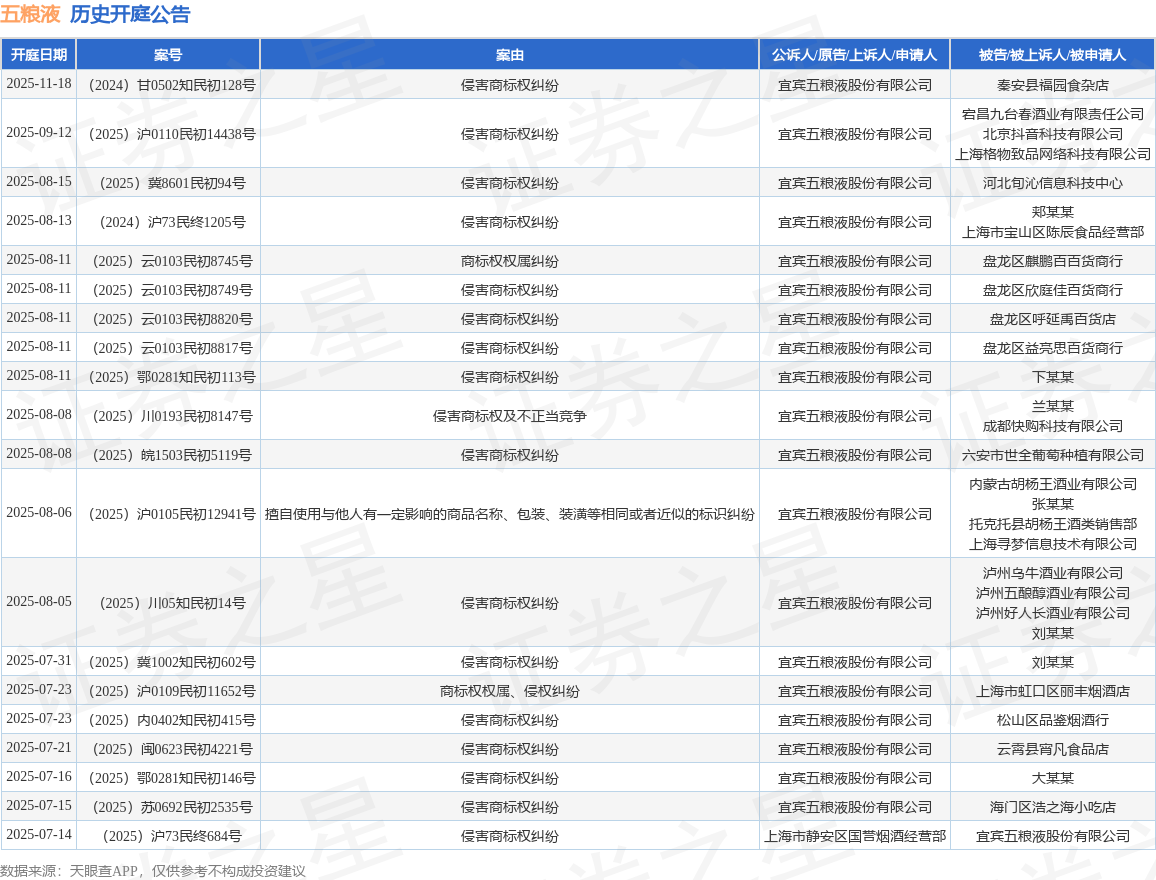Click defendant 泸州好人长酒业有限公司

1052,612
